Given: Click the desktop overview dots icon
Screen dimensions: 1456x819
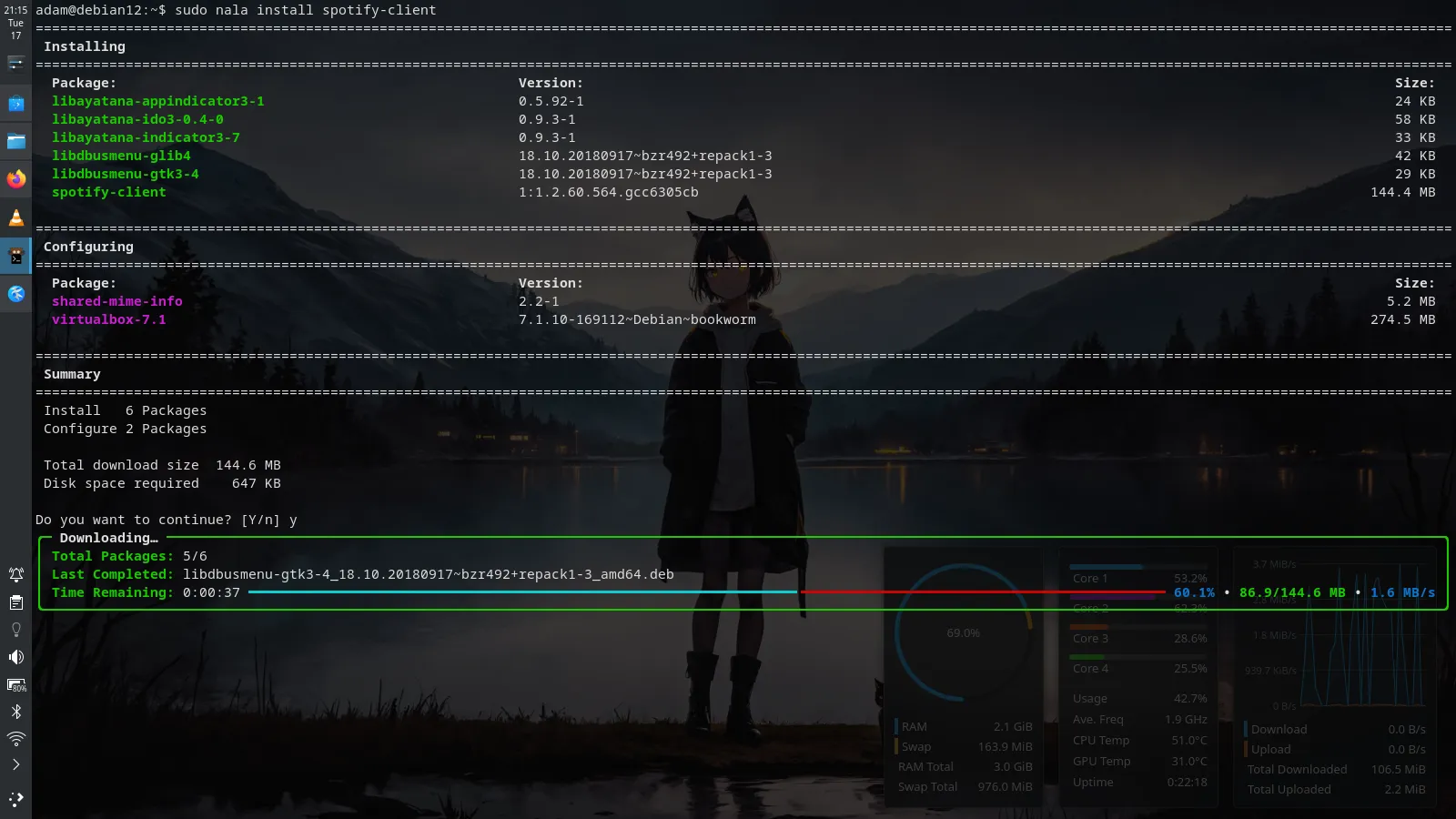Looking at the screenshot, I should (x=15, y=800).
